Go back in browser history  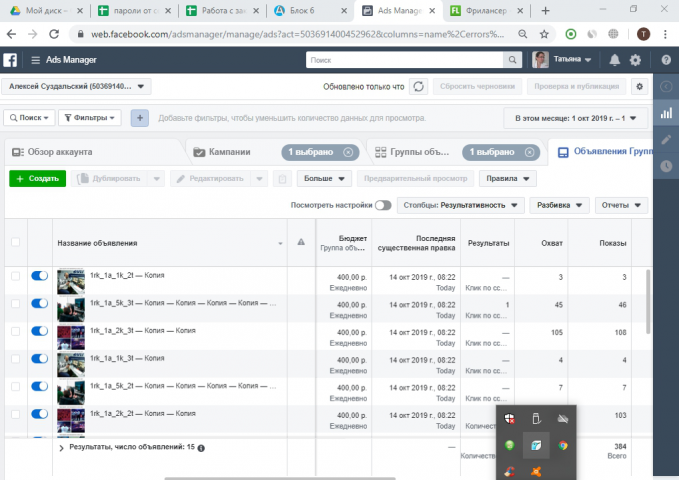[x=12, y=34]
